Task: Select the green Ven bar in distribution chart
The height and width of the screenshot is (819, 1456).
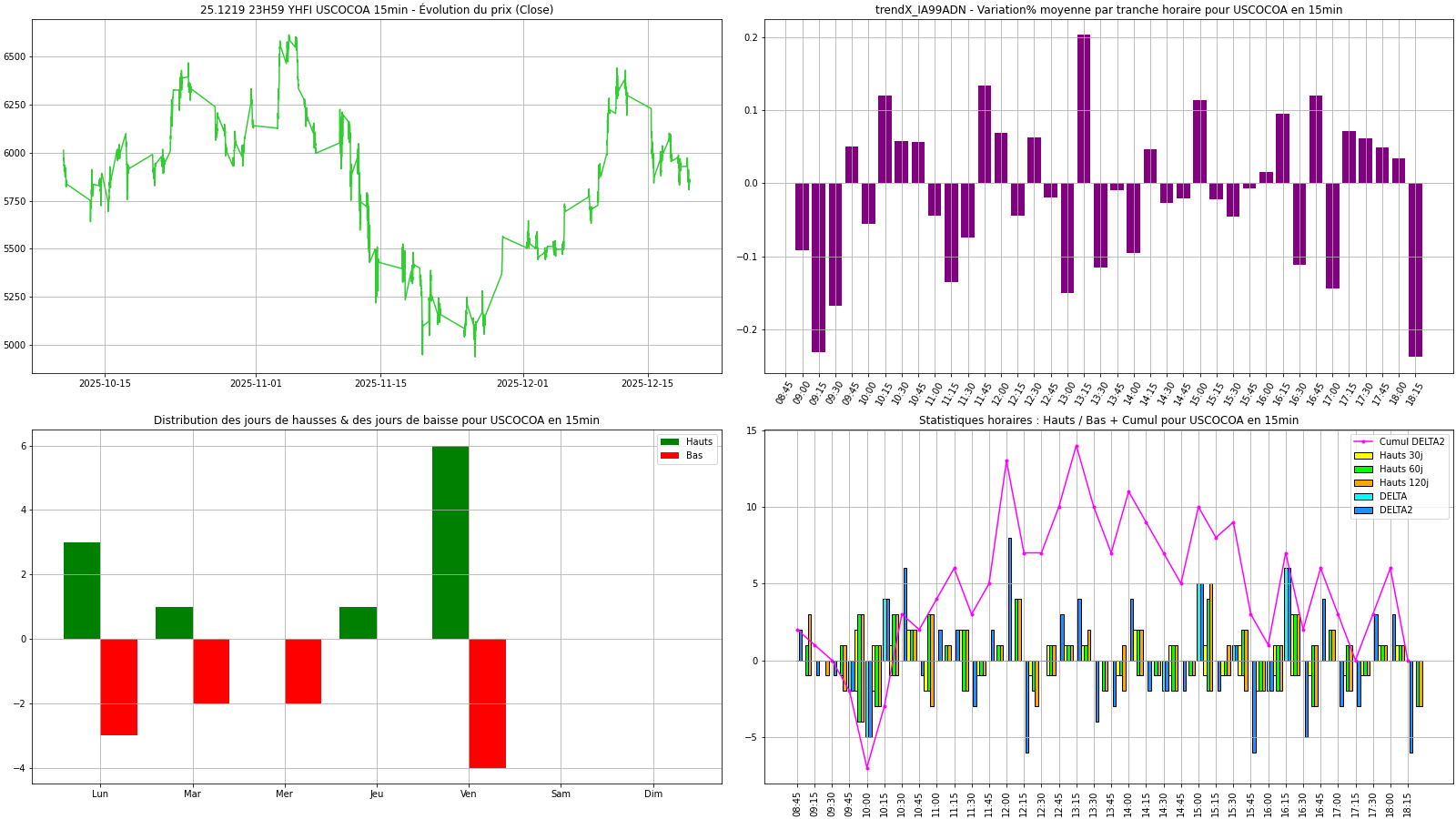Action: point(450,542)
